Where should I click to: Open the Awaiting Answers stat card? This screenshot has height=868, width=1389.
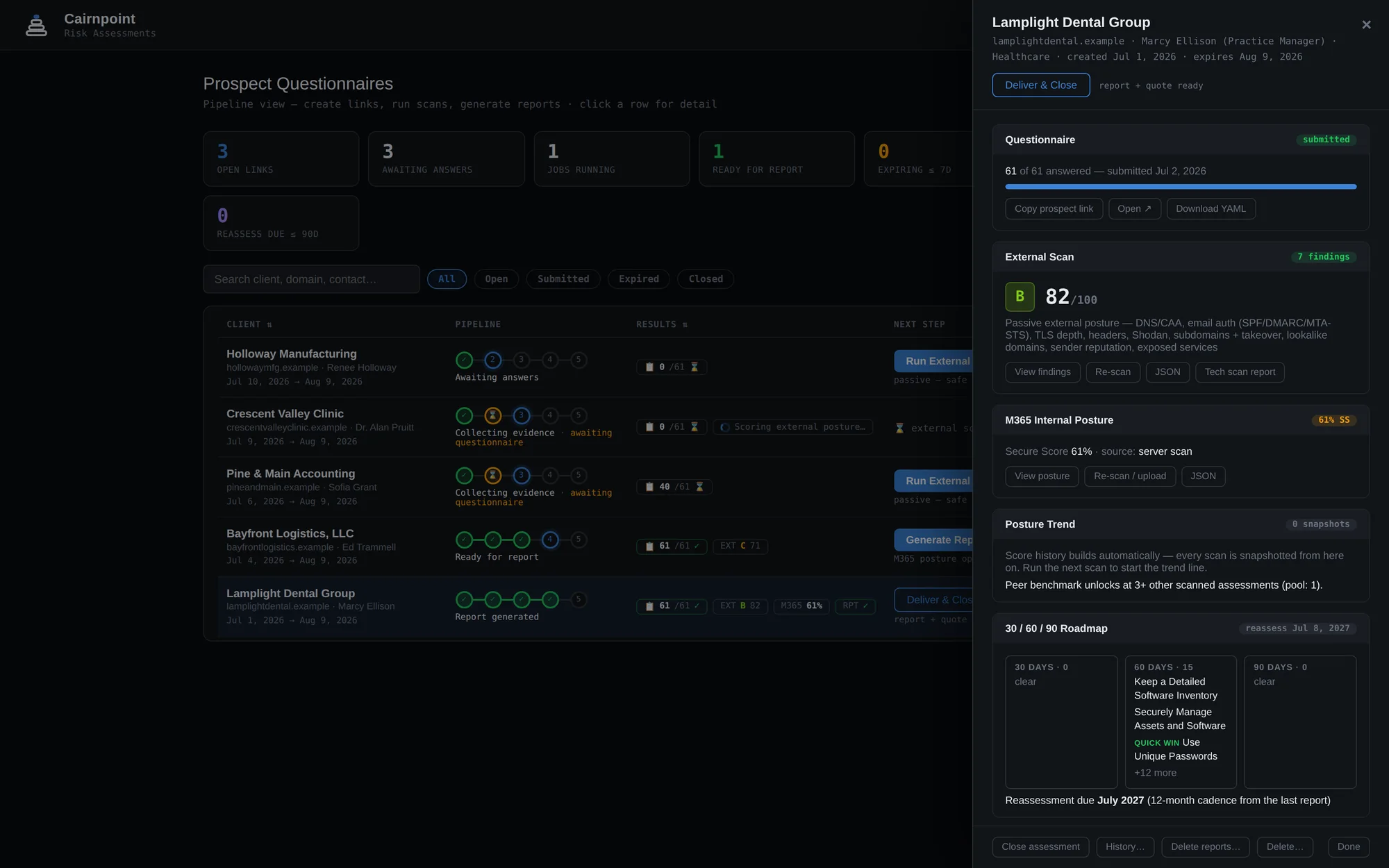click(x=446, y=159)
